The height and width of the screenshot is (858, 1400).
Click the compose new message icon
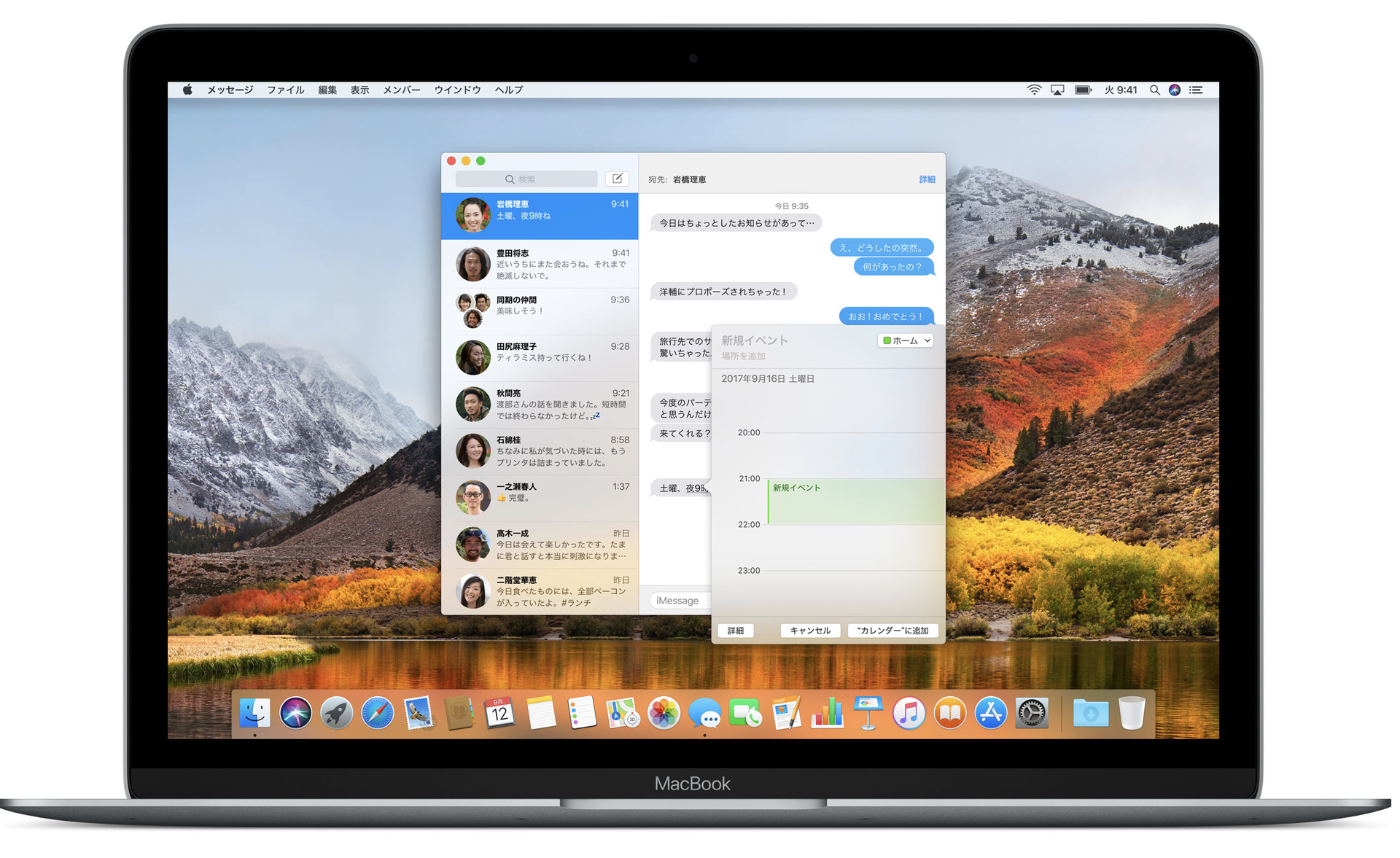(617, 179)
